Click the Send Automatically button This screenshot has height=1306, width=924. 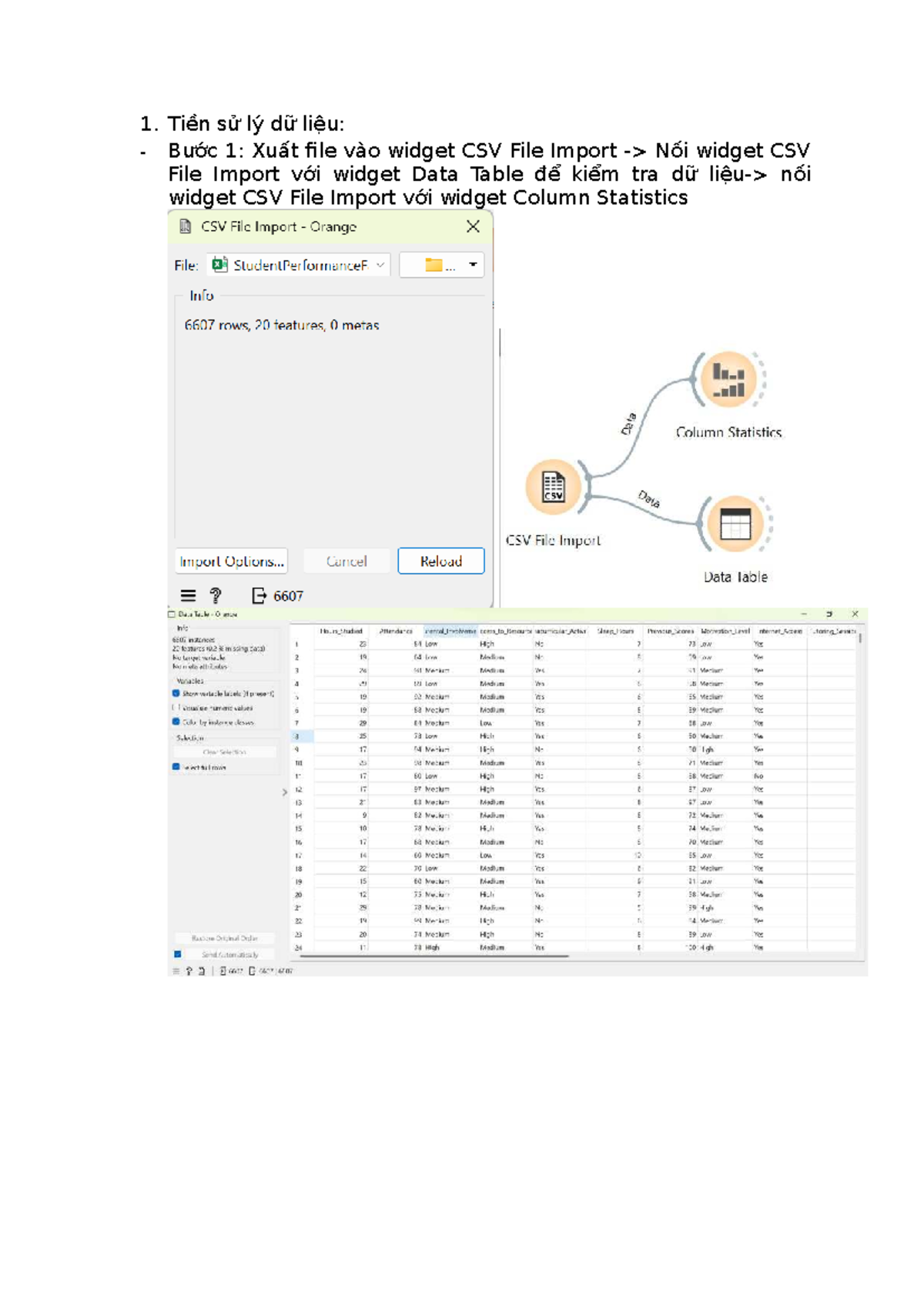coord(230,954)
